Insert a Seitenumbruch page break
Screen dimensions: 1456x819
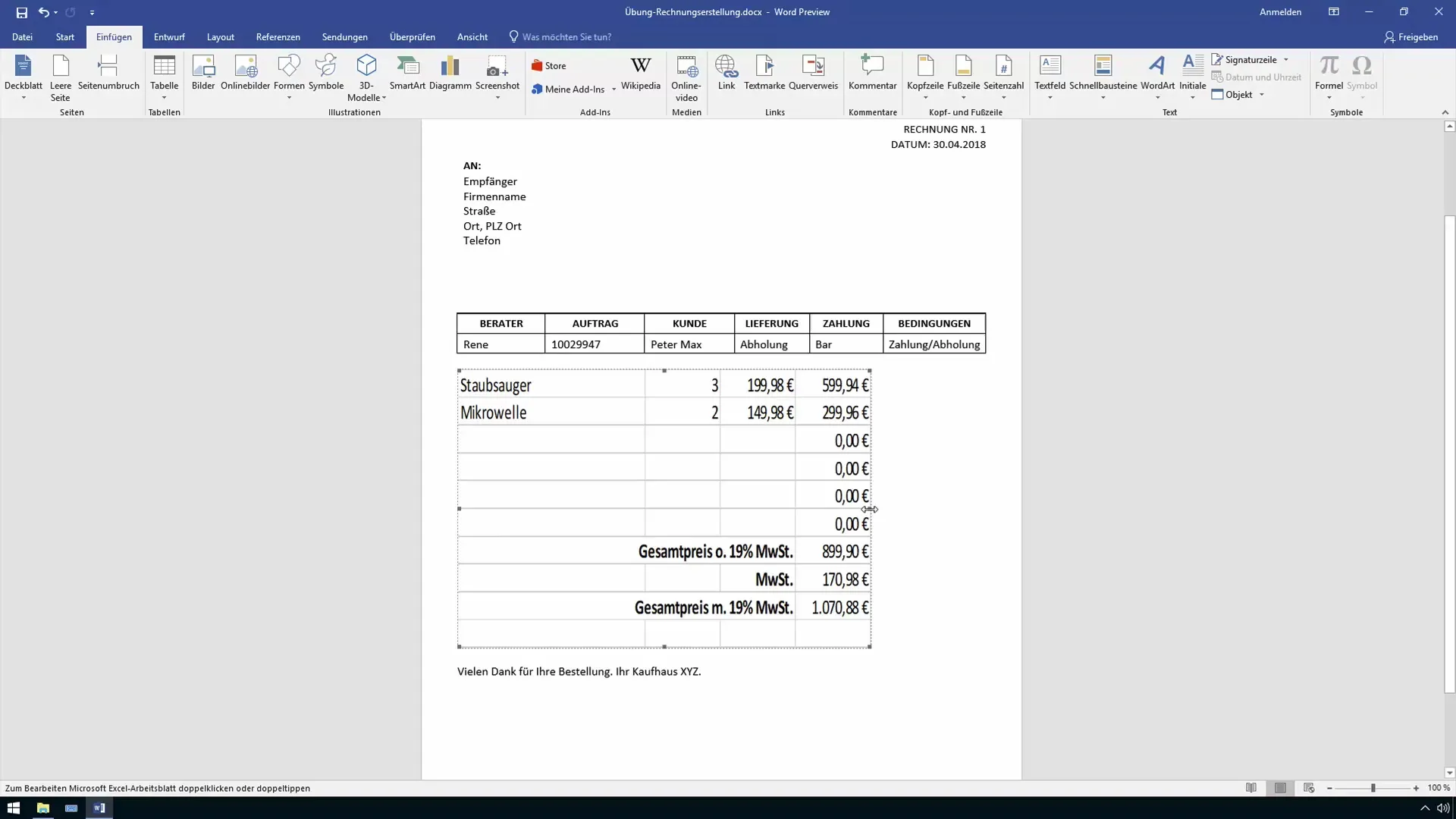pos(108,74)
